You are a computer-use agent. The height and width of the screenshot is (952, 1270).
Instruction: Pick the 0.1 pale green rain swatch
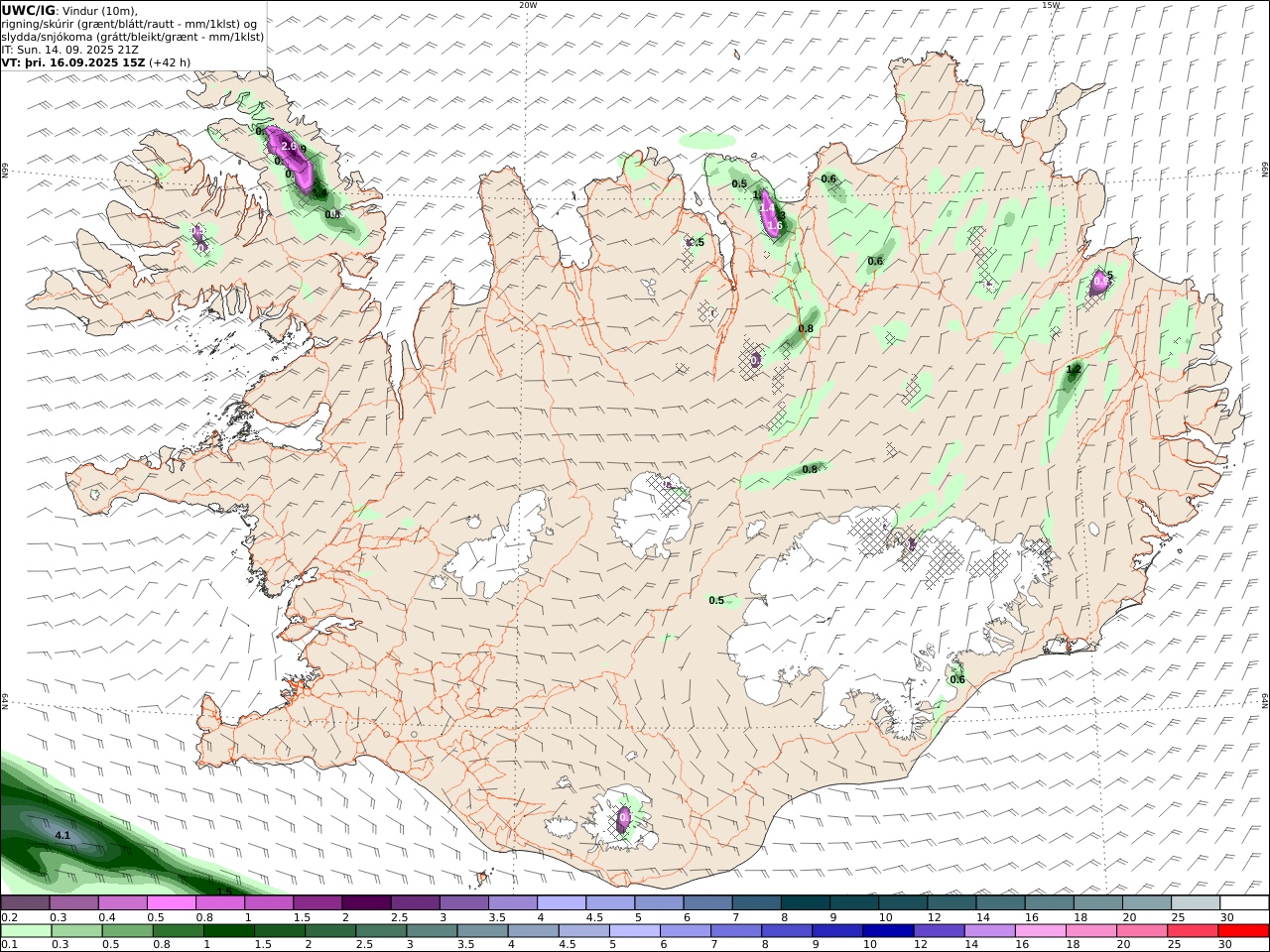26,931
